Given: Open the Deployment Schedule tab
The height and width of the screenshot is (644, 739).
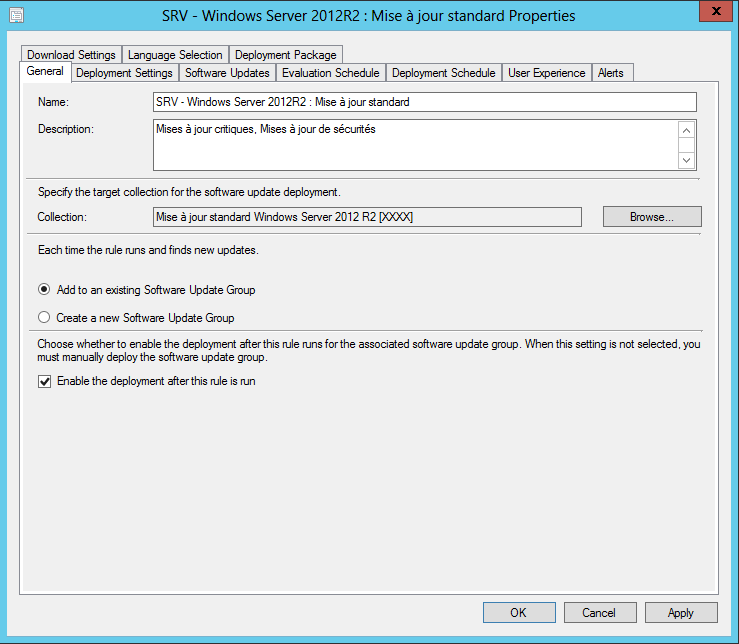Looking at the screenshot, I should click(x=443, y=73).
